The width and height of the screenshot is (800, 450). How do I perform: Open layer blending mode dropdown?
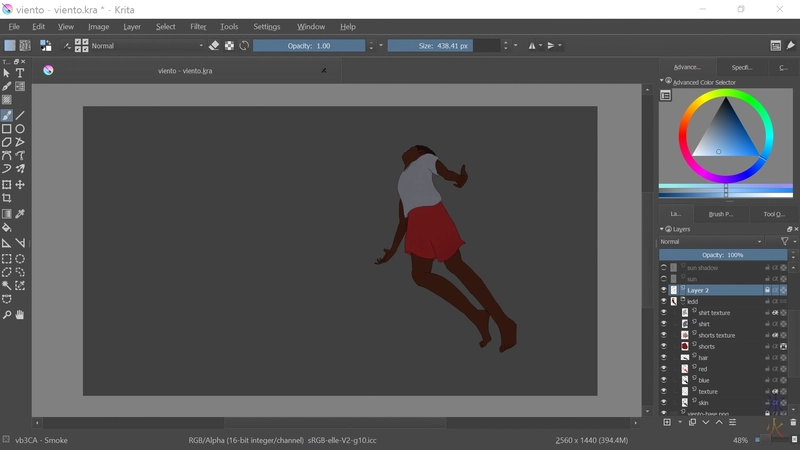tap(712, 241)
